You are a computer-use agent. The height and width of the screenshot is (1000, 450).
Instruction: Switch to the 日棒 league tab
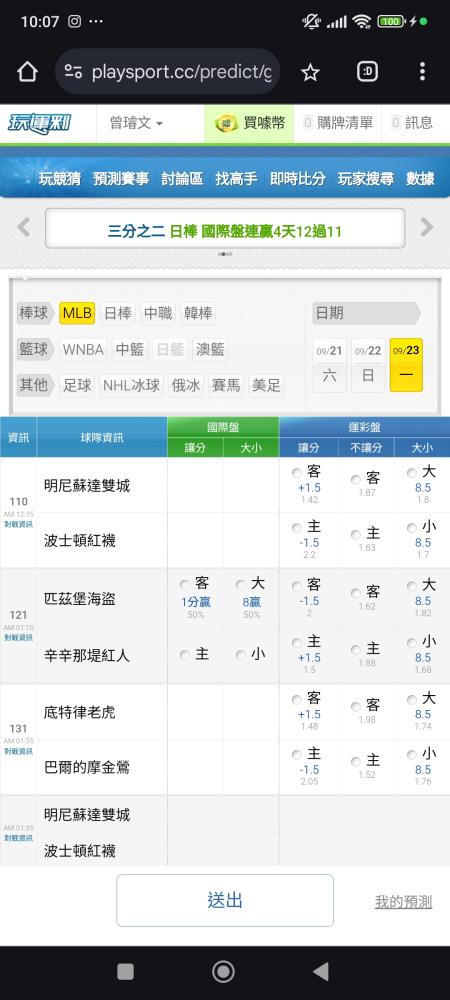pyautogui.click(x=118, y=313)
